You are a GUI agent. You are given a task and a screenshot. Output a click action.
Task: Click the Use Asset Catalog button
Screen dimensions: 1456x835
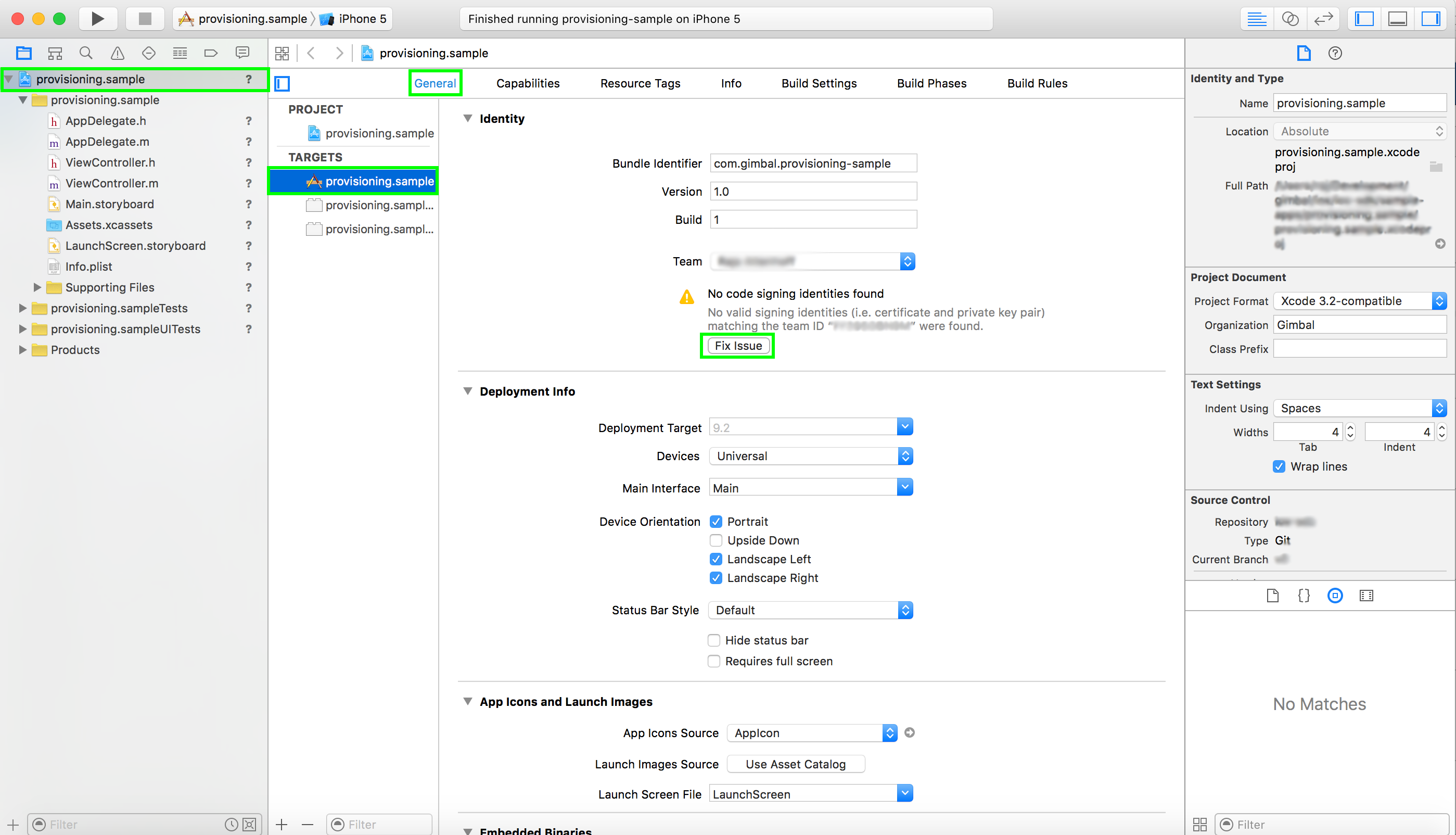click(x=796, y=764)
